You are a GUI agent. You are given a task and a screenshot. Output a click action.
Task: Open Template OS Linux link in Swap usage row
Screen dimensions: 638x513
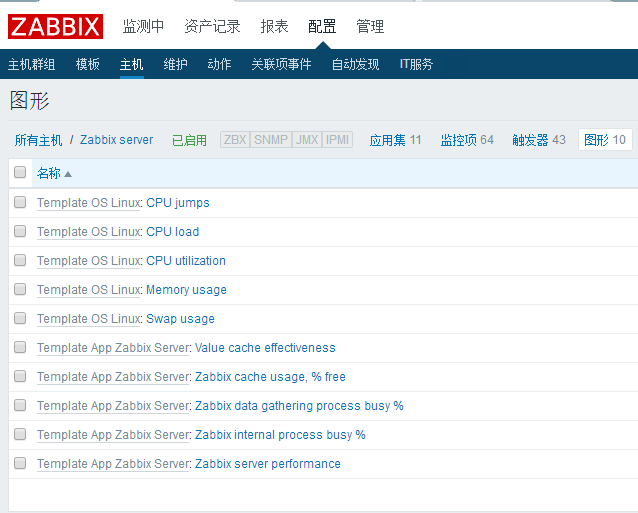[88, 319]
